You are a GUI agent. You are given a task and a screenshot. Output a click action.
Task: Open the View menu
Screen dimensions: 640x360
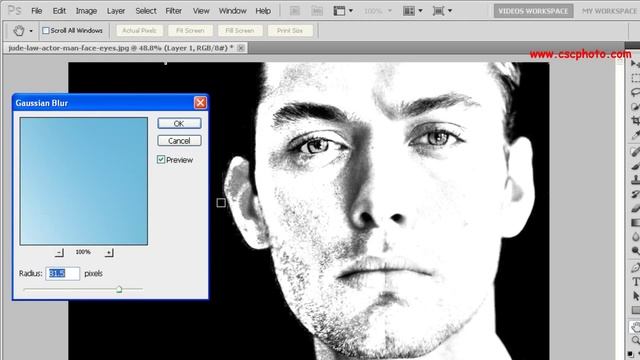pos(201,11)
